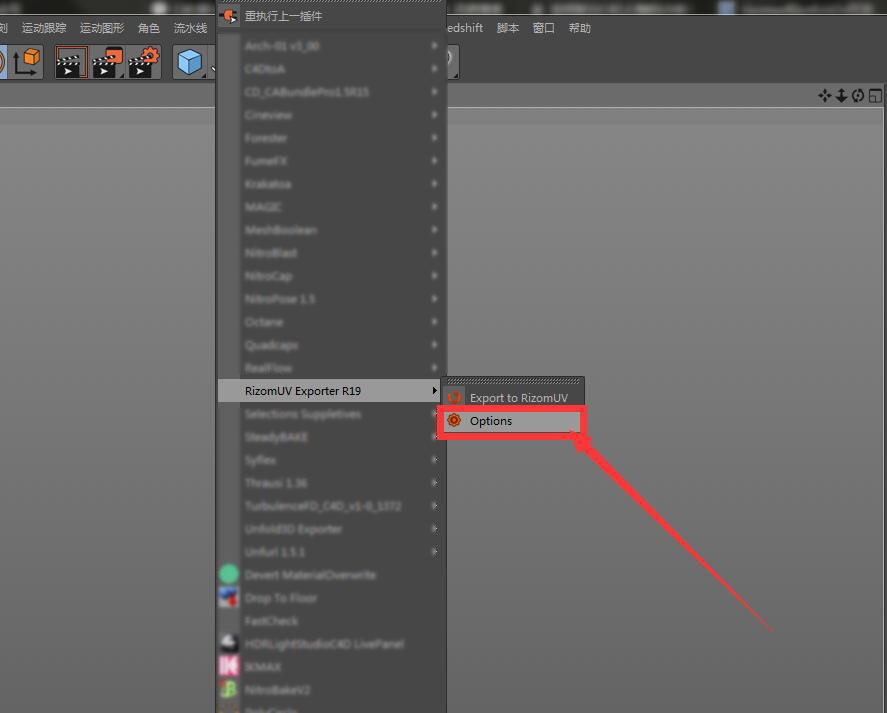Click Render View clapperboard icon
The height and width of the screenshot is (713, 887).
click(x=71, y=62)
